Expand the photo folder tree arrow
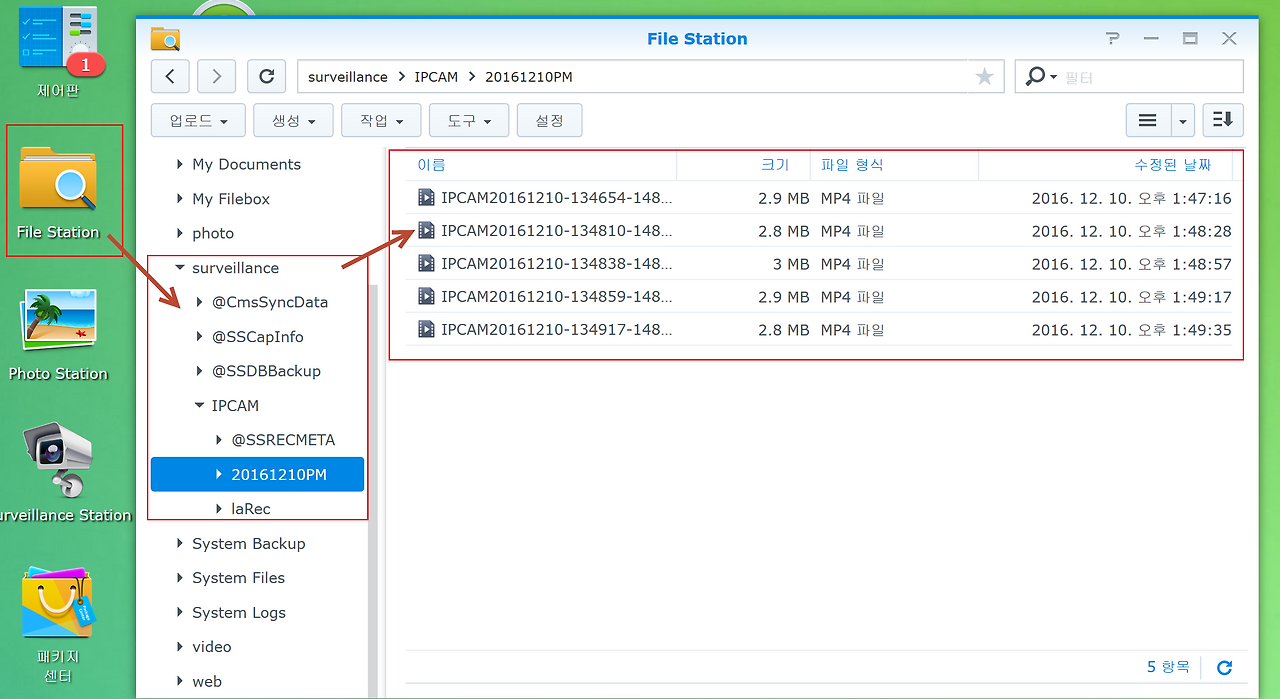 pos(180,233)
